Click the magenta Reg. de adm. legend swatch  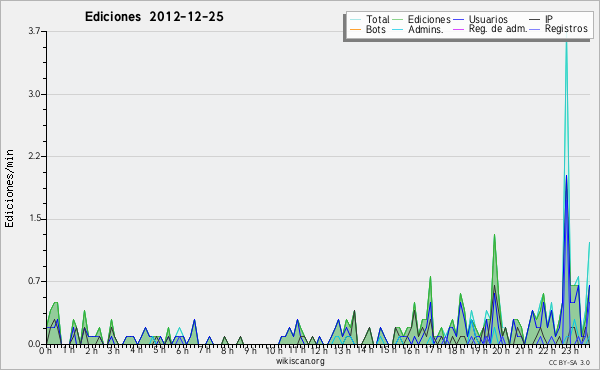[458, 29]
